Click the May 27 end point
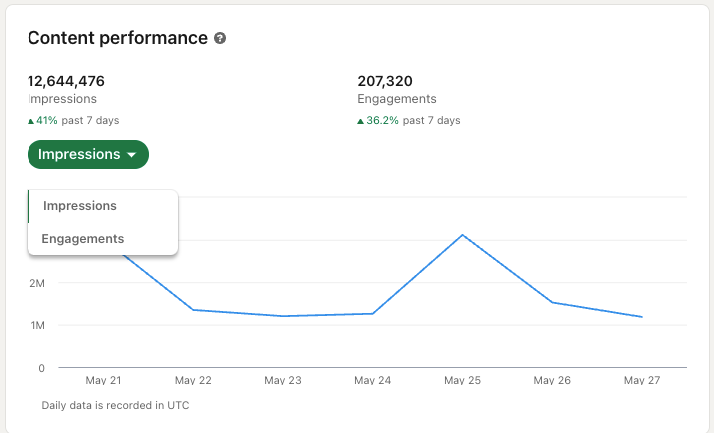 point(641,317)
